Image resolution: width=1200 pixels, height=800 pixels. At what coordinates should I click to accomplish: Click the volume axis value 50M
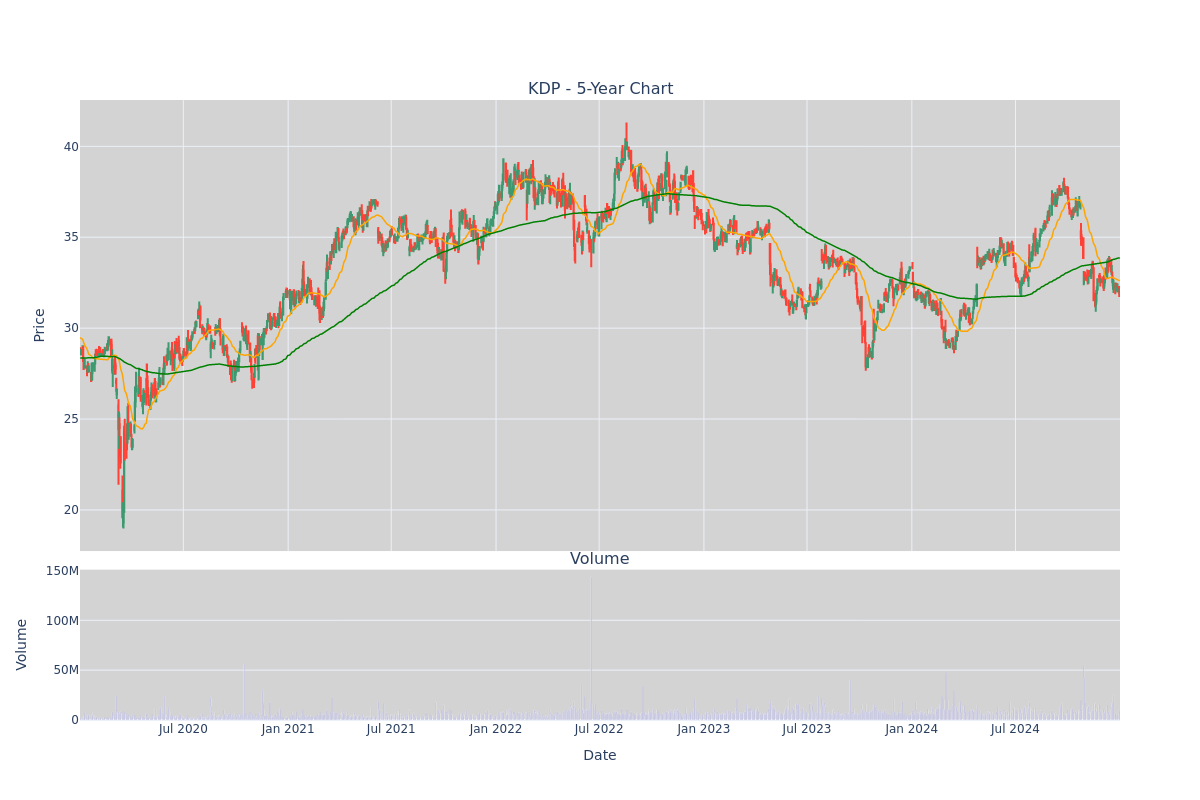coord(65,670)
